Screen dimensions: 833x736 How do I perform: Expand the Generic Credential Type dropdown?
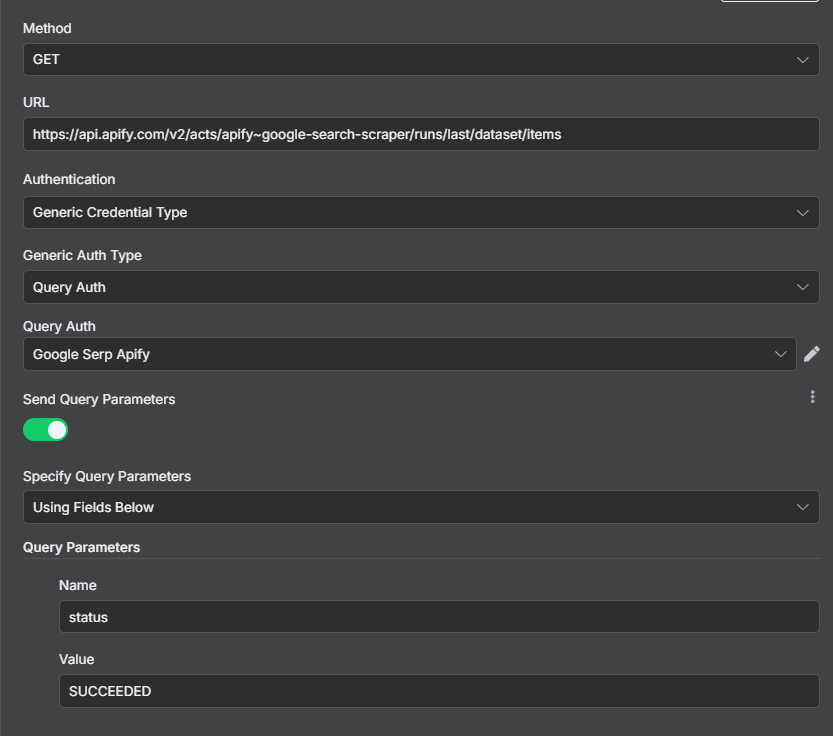(421, 213)
